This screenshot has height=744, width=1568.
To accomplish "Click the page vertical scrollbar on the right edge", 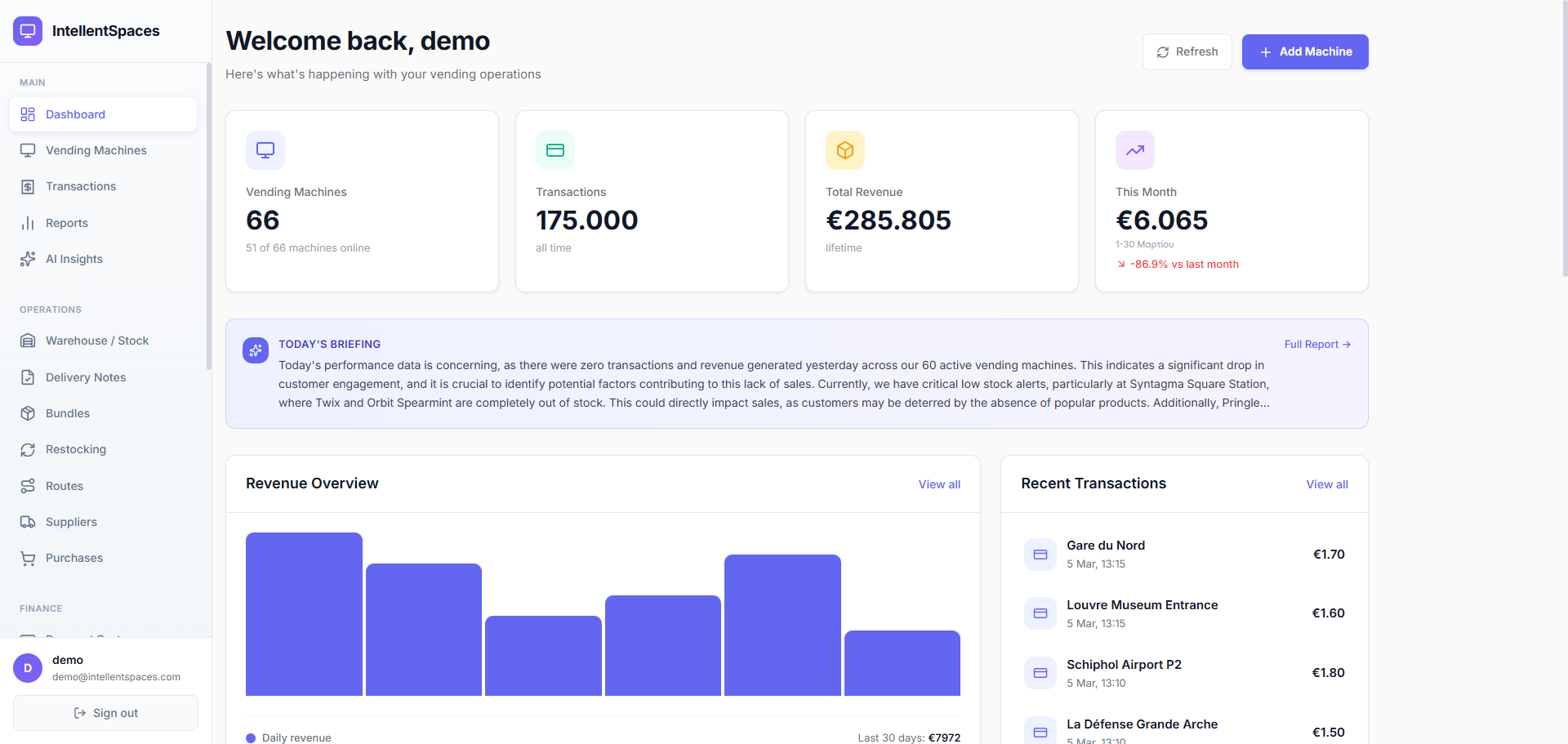I will [x=1564, y=139].
